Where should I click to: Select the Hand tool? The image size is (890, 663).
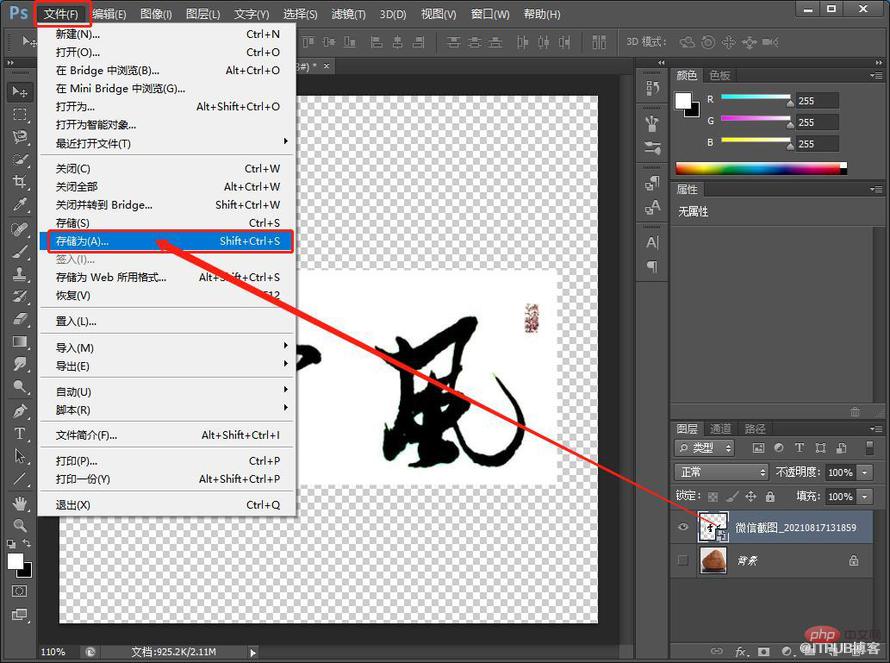19,503
